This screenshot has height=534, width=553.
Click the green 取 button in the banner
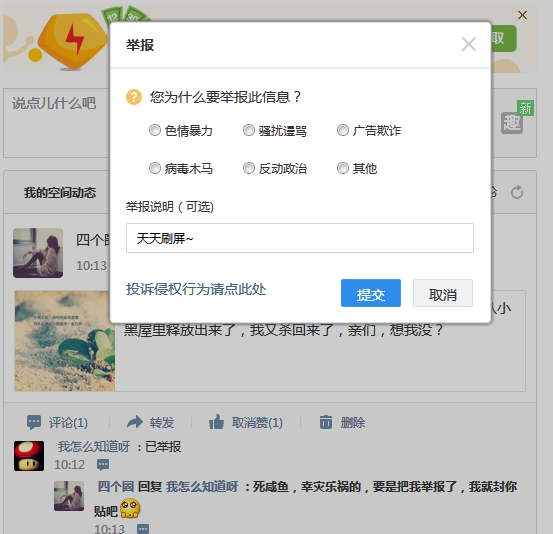pos(504,38)
